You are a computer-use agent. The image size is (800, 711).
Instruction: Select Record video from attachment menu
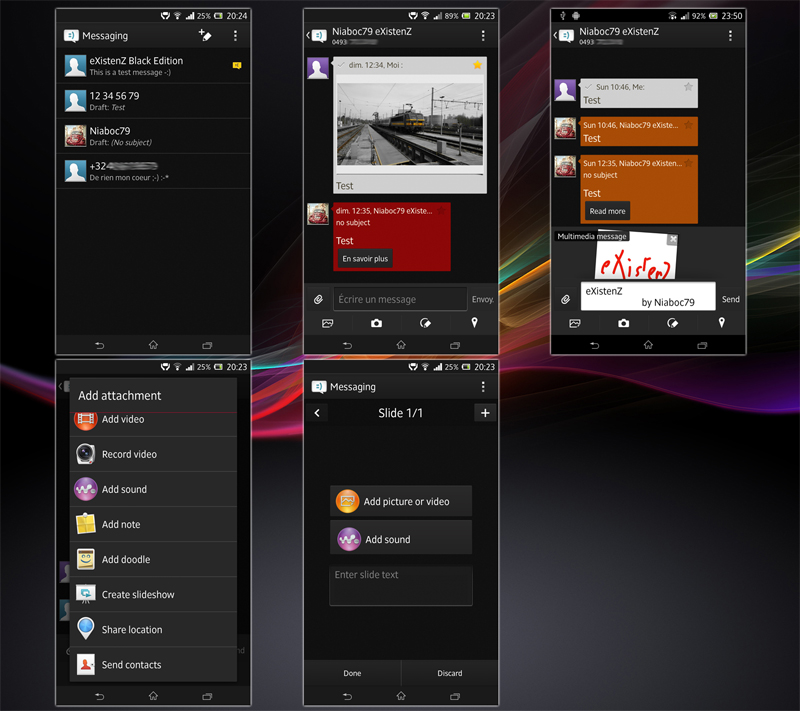tap(153, 454)
